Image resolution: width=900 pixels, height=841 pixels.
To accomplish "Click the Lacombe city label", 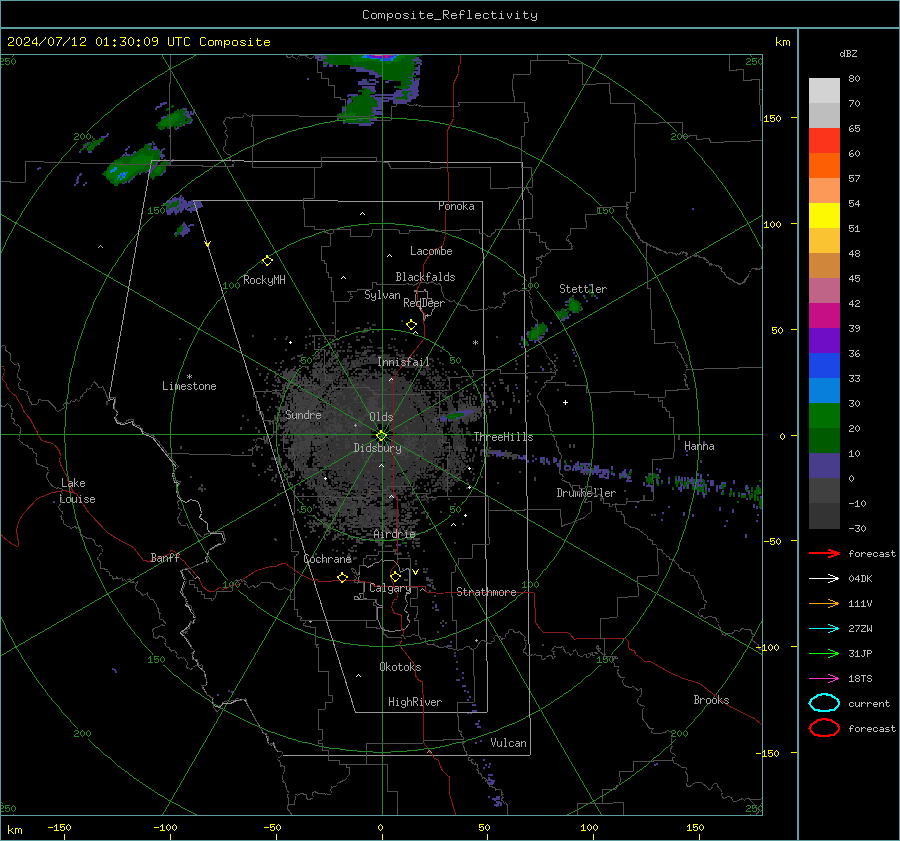I will 431,251.
